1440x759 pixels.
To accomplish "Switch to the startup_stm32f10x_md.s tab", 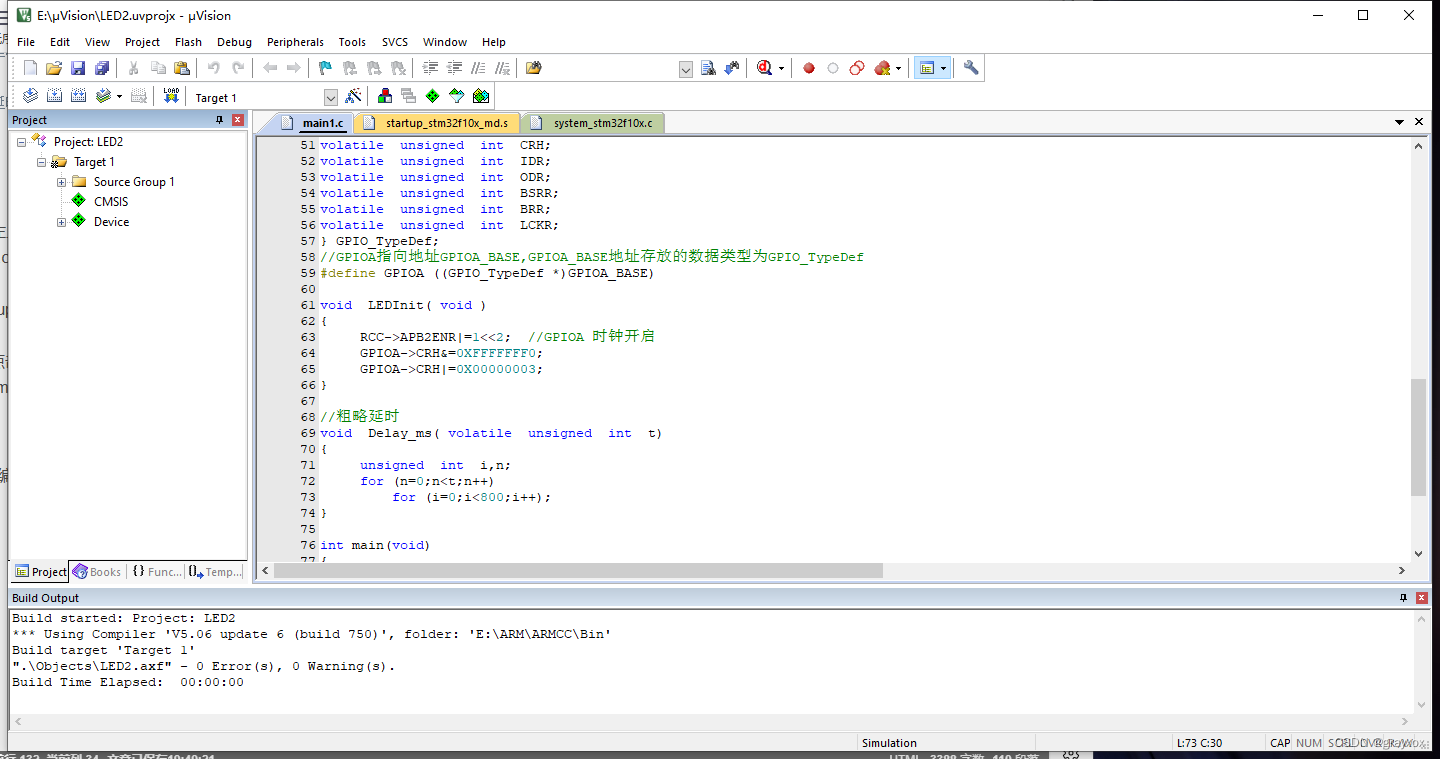I will [437, 123].
